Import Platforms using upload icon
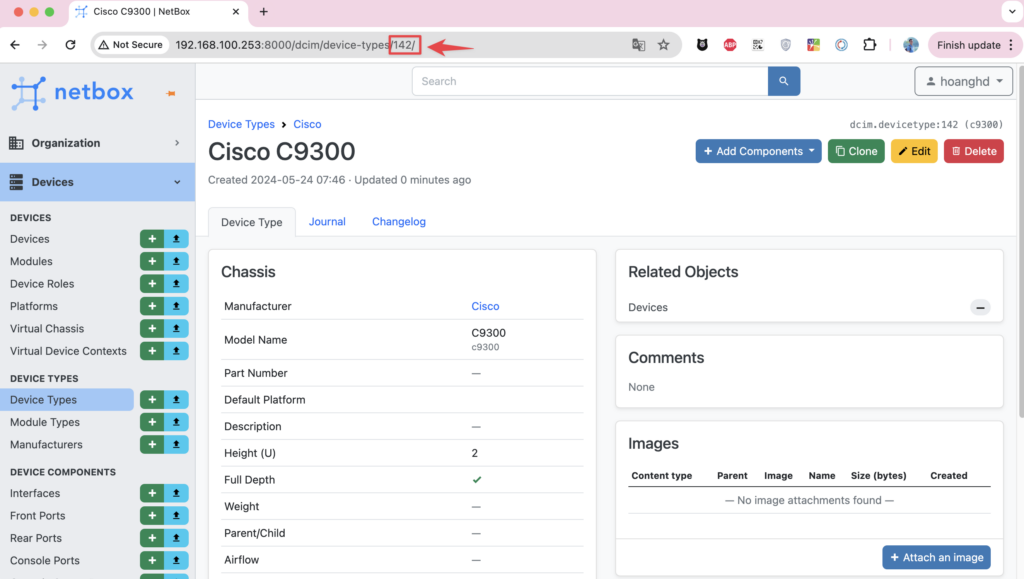The image size is (1024, 579). pyautogui.click(x=176, y=306)
